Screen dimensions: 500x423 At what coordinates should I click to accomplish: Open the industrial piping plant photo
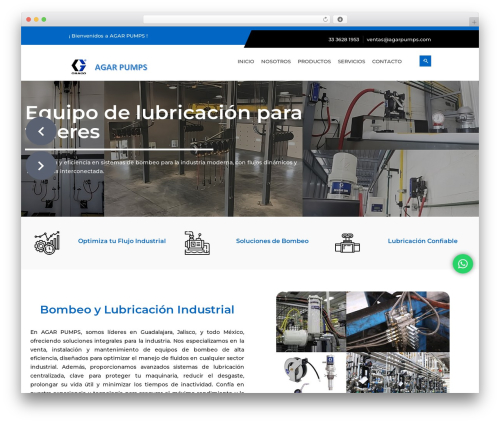tap(398, 373)
